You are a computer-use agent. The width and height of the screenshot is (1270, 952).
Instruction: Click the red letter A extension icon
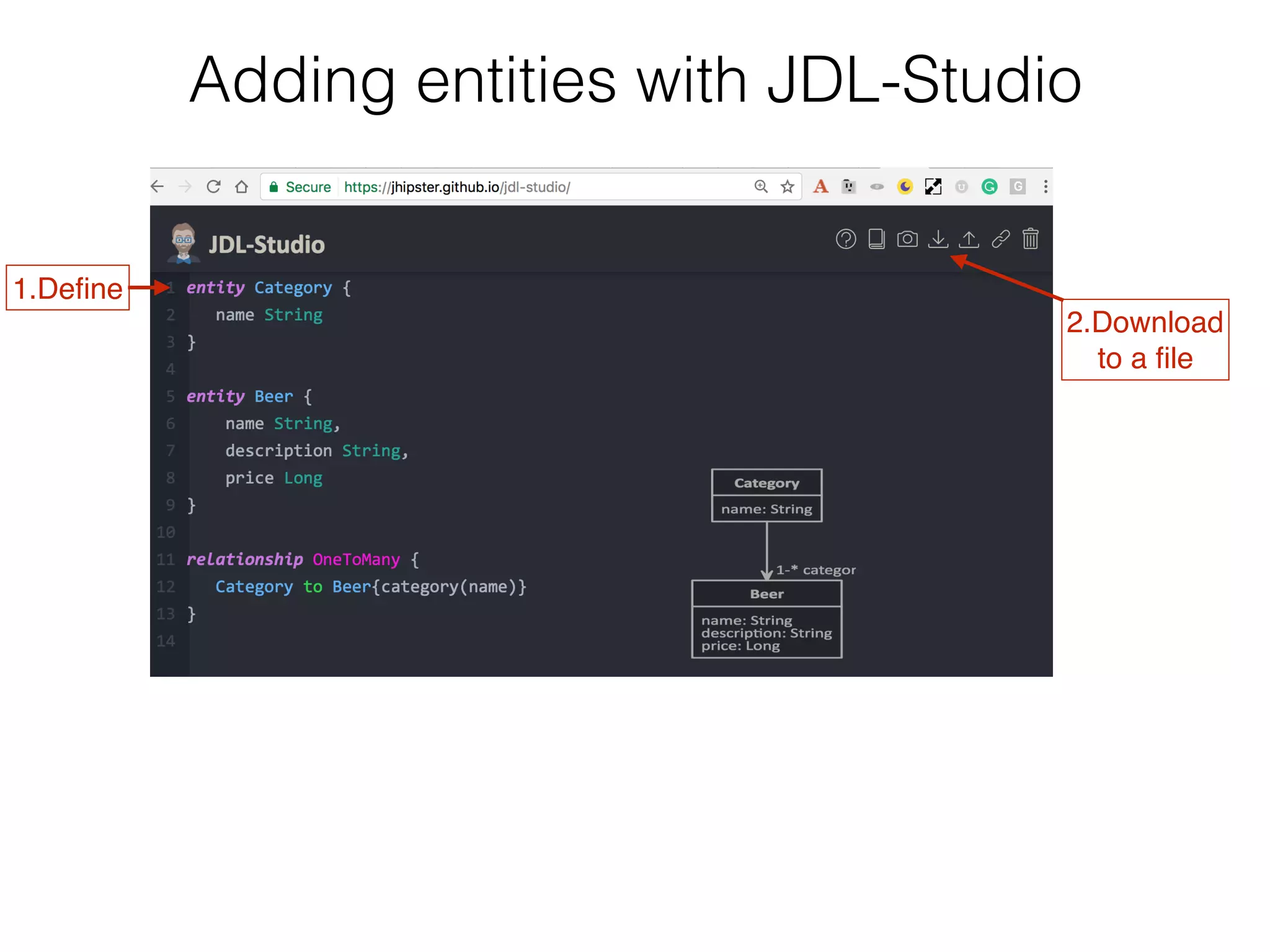click(x=820, y=187)
